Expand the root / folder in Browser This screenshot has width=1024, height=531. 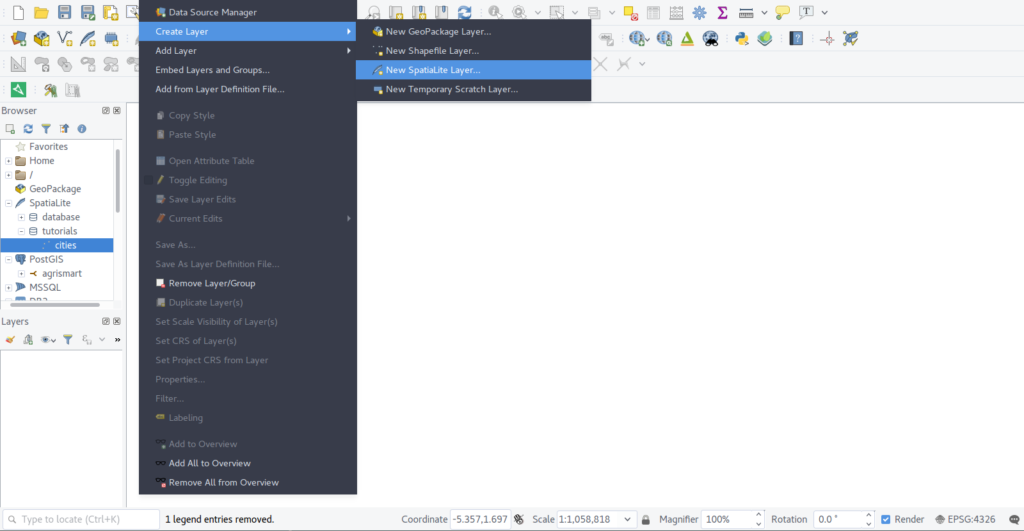[8, 175]
